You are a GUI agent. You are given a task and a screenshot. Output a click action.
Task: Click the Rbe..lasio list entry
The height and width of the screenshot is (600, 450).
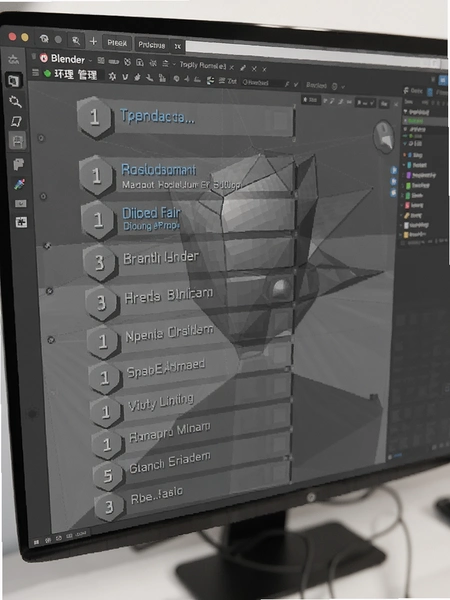[x=193, y=497]
